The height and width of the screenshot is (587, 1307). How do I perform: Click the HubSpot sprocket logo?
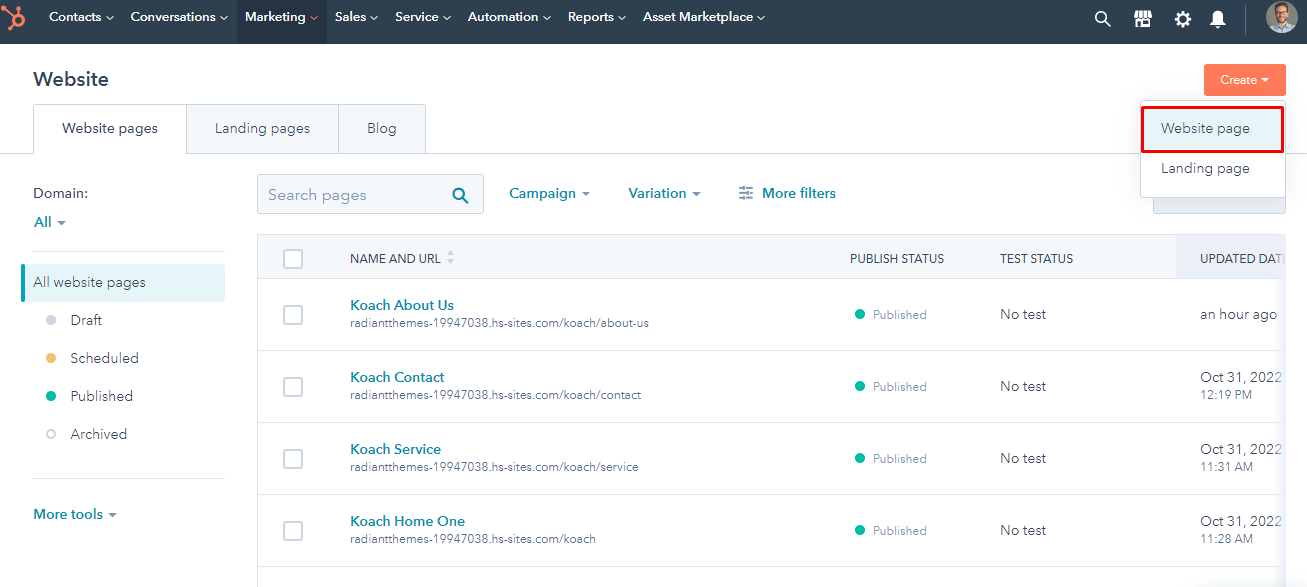15,17
